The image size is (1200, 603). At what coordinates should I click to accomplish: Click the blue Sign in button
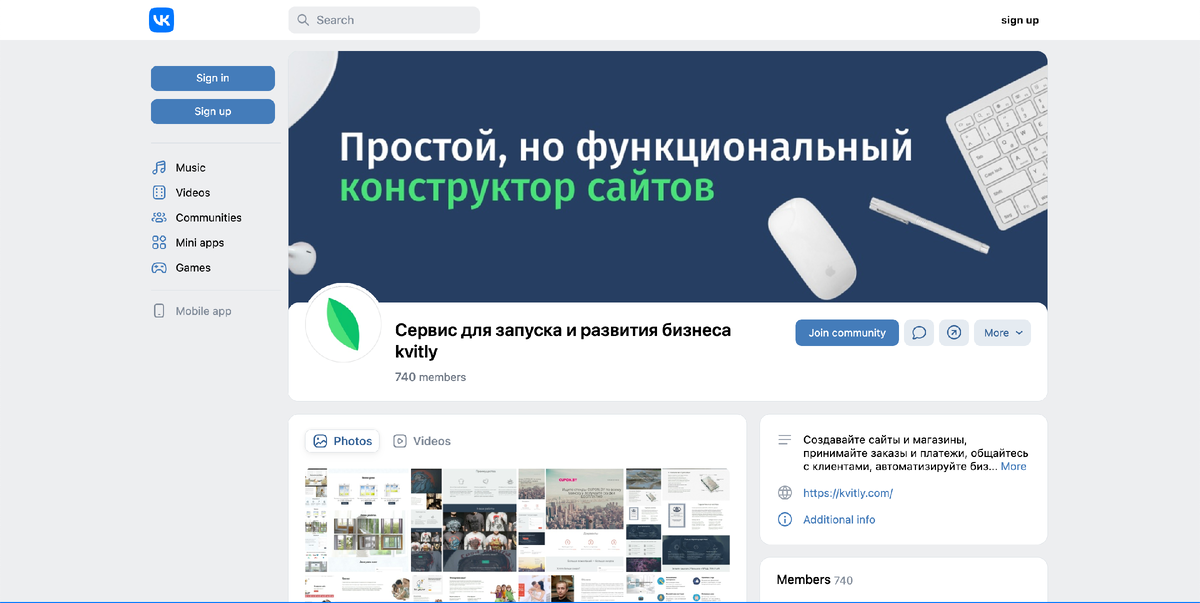[x=213, y=78]
